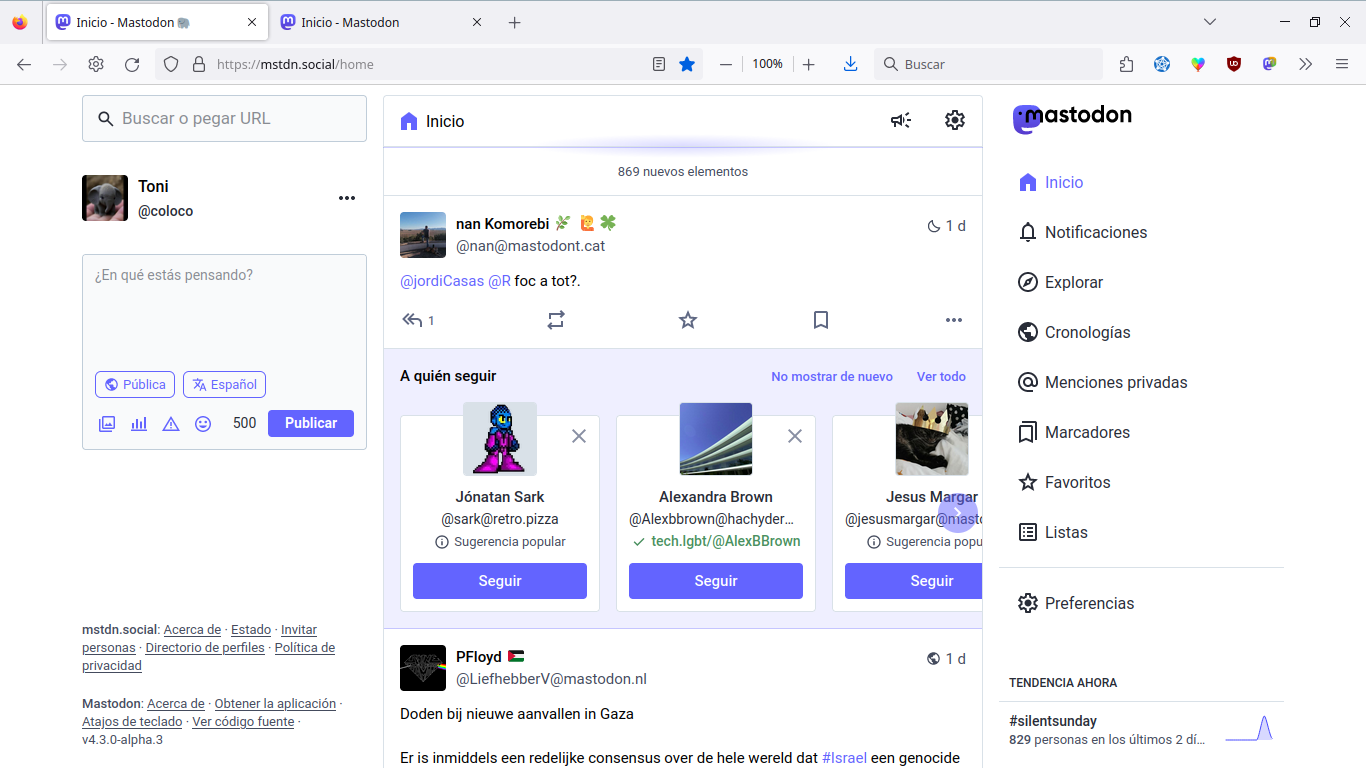Viewport: 1366px width, 768px height.
Task: Boost nan Komorebi's post
Action: click(556, 320)
